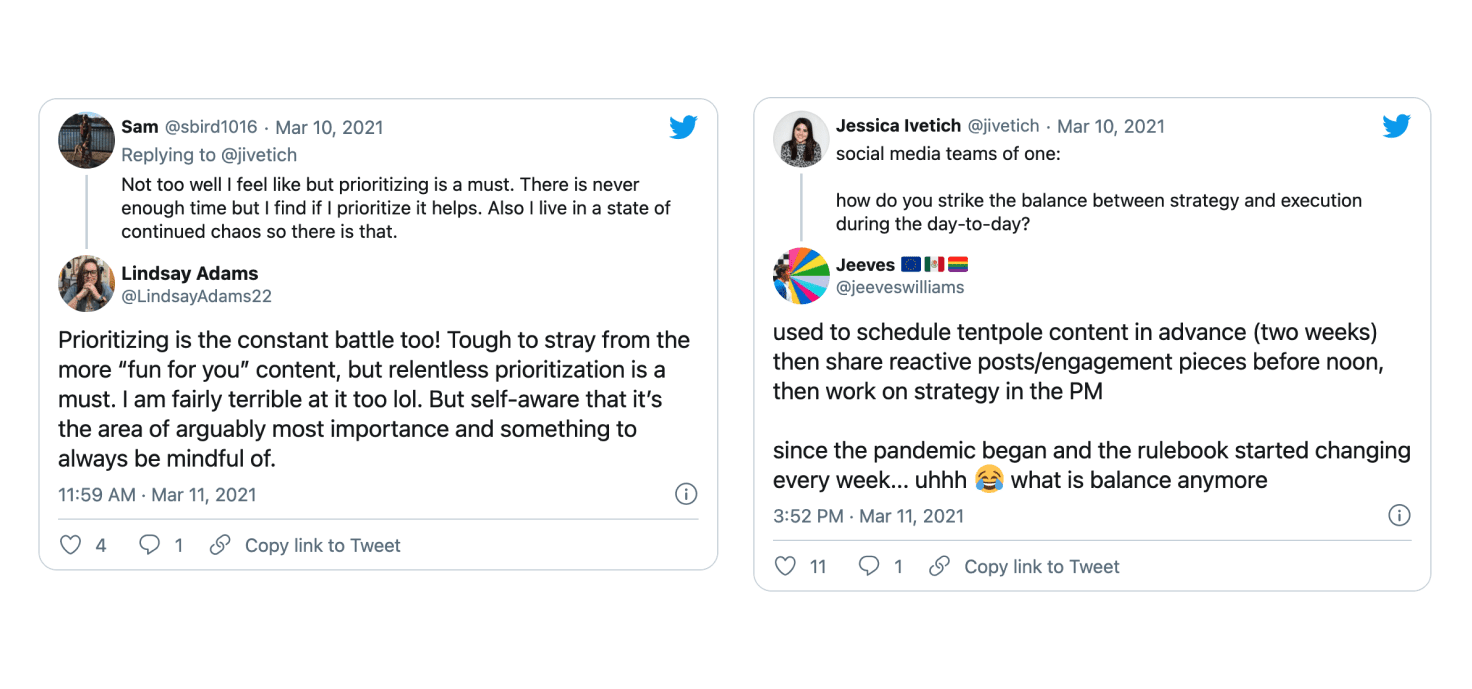Screen dimensions: 1472x689
Task: Click the colorful Jeeves avatar
Action: pos(802,275)
